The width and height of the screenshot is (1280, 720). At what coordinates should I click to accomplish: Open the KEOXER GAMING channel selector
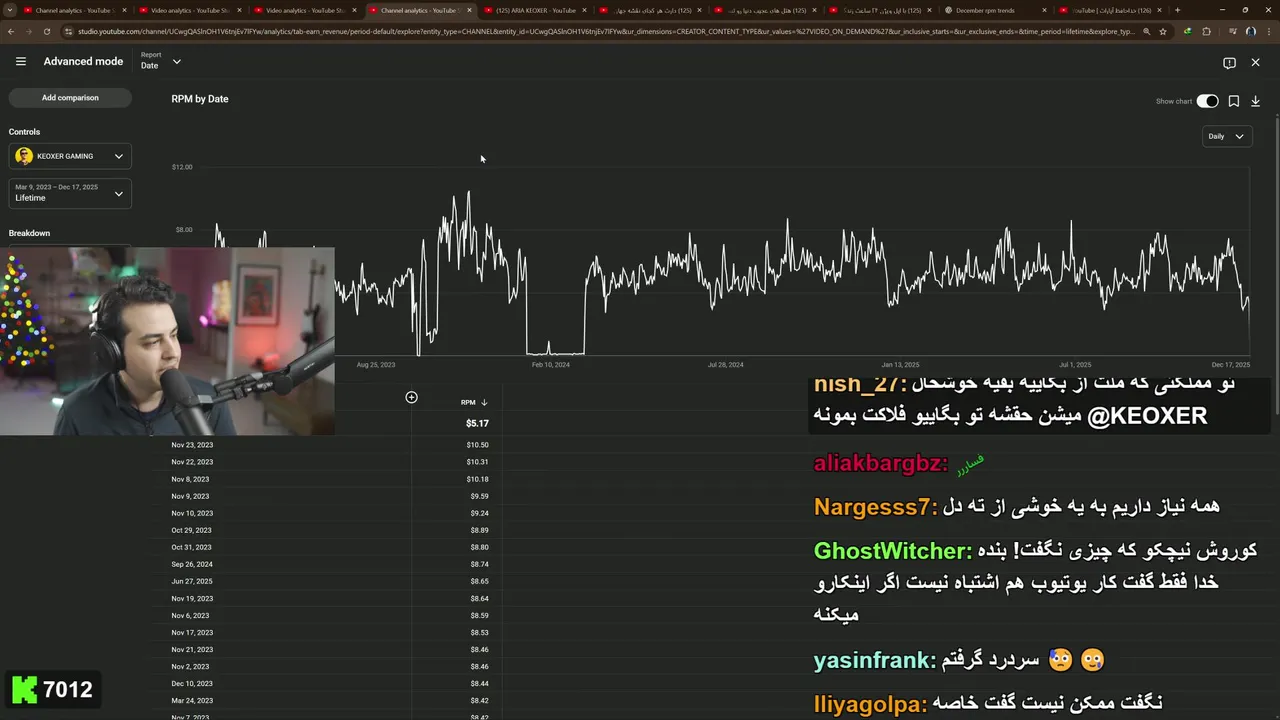(x=70, y=156)
